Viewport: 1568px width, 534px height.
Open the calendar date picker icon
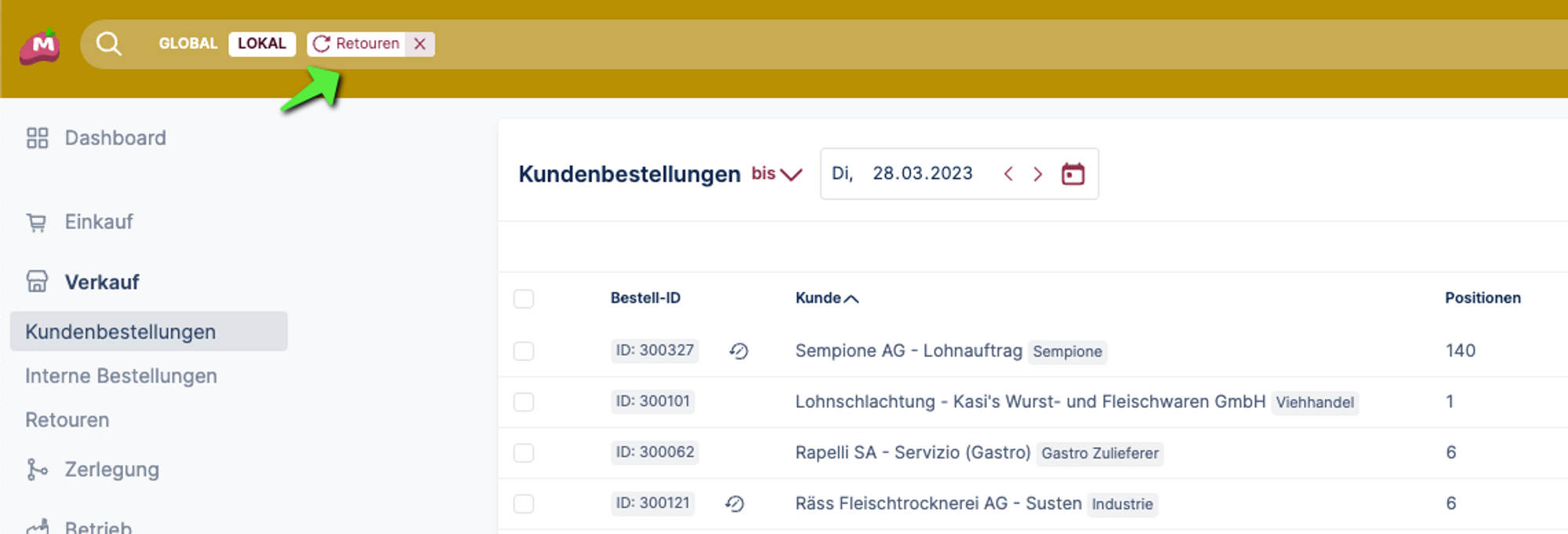pyautogui.click(x=1073, y=173)
